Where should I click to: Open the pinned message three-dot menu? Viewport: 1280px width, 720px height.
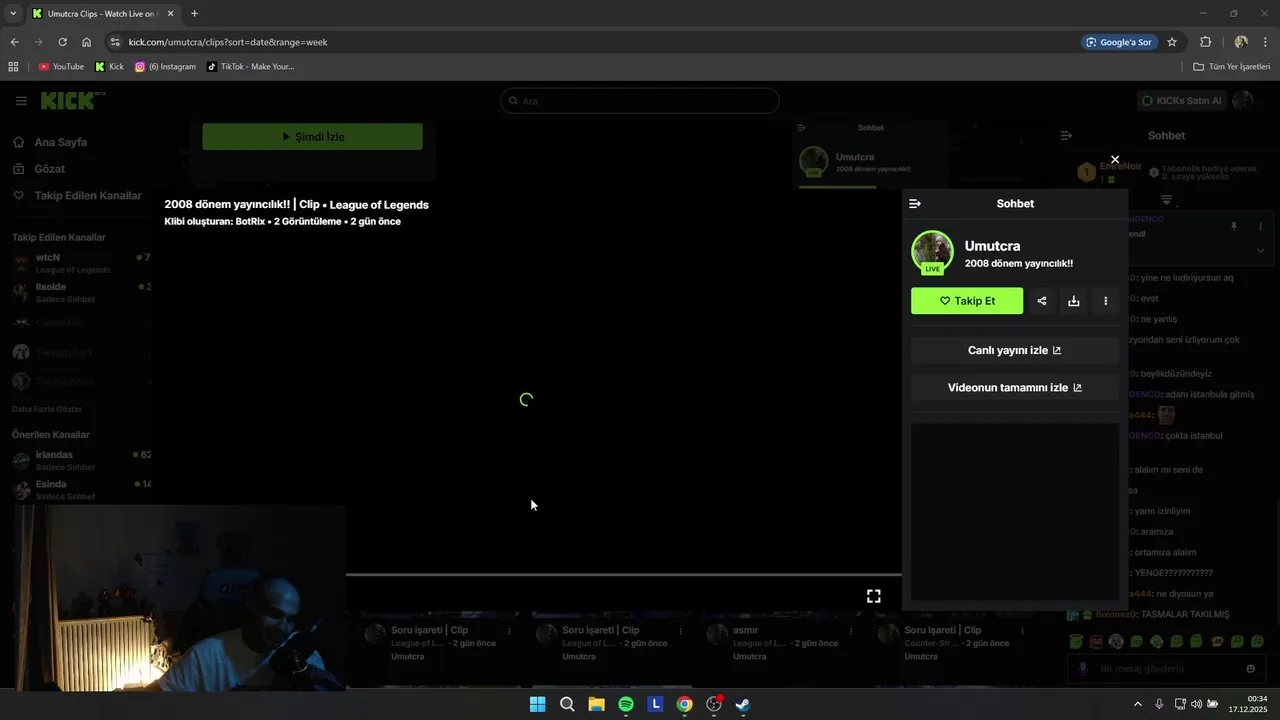[1260, 227]
